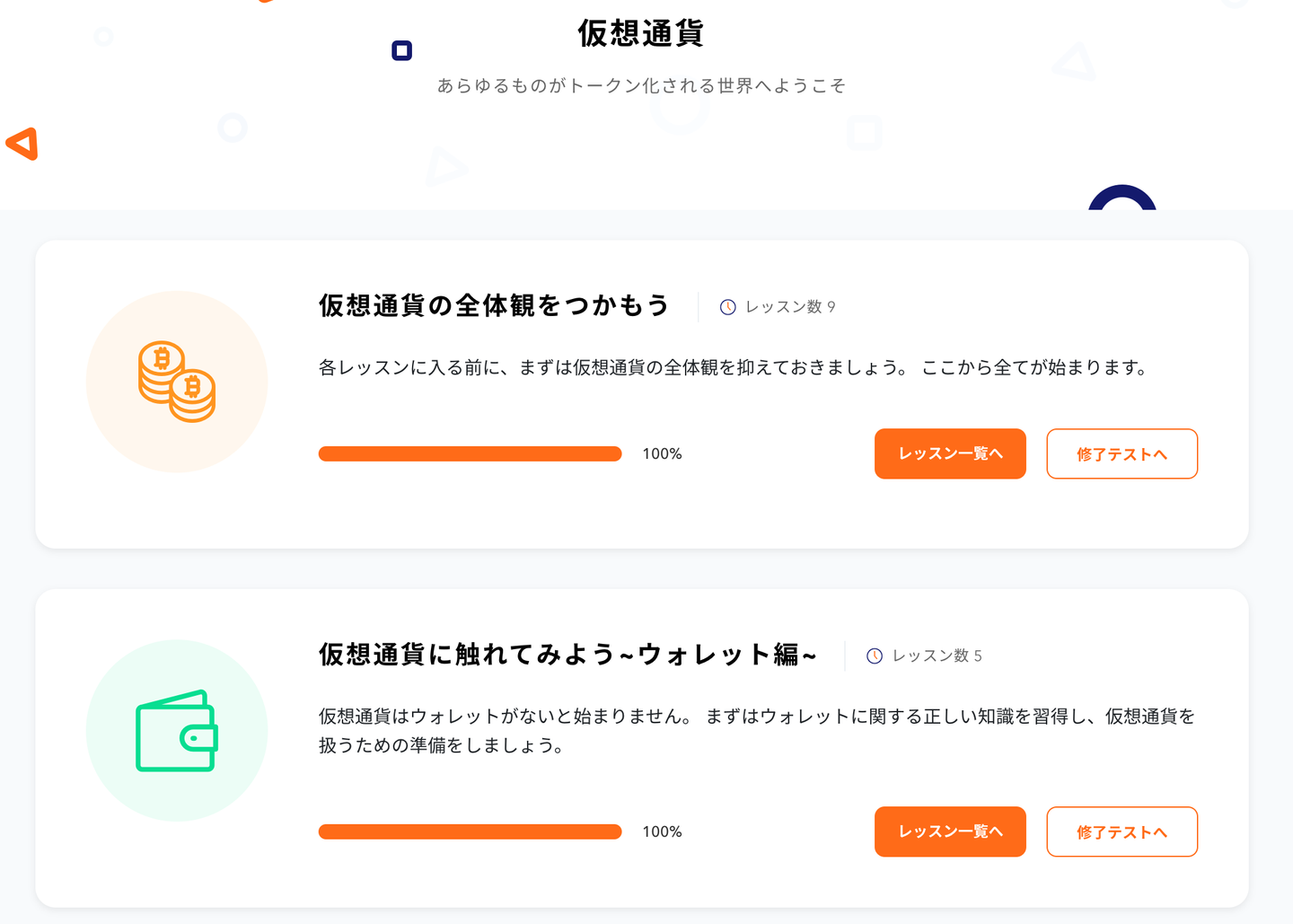Click the Bitcoin coins course icon
Image resolution: width=1293 pixels, height=924 pixels.
[x=177, y=382]
